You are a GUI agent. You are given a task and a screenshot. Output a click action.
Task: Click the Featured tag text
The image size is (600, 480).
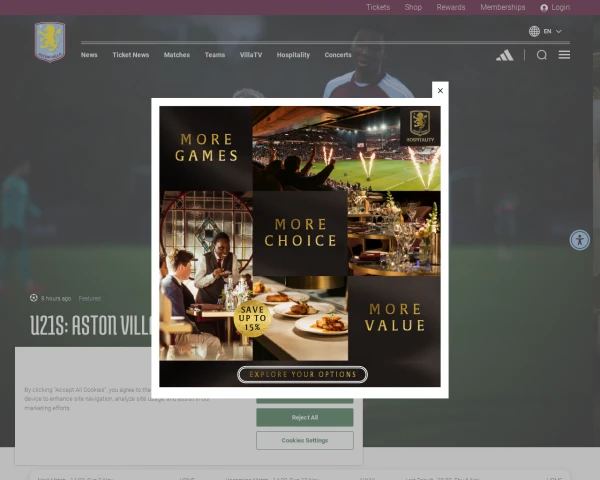click(90, 298)
